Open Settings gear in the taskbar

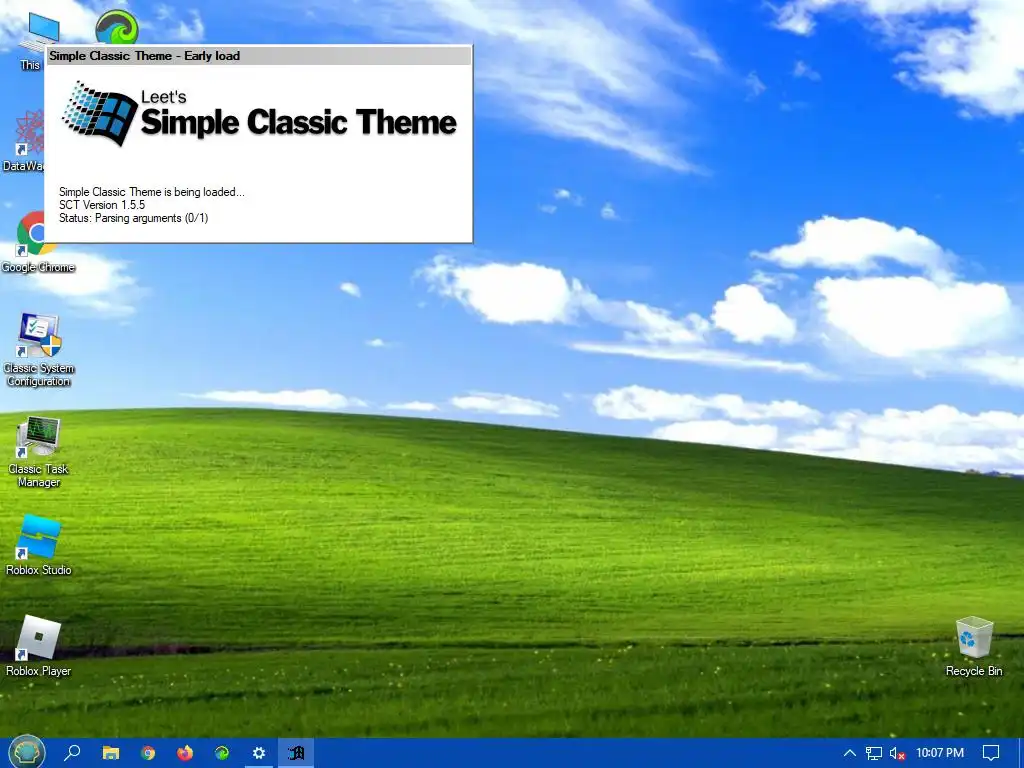pos(259,753)
